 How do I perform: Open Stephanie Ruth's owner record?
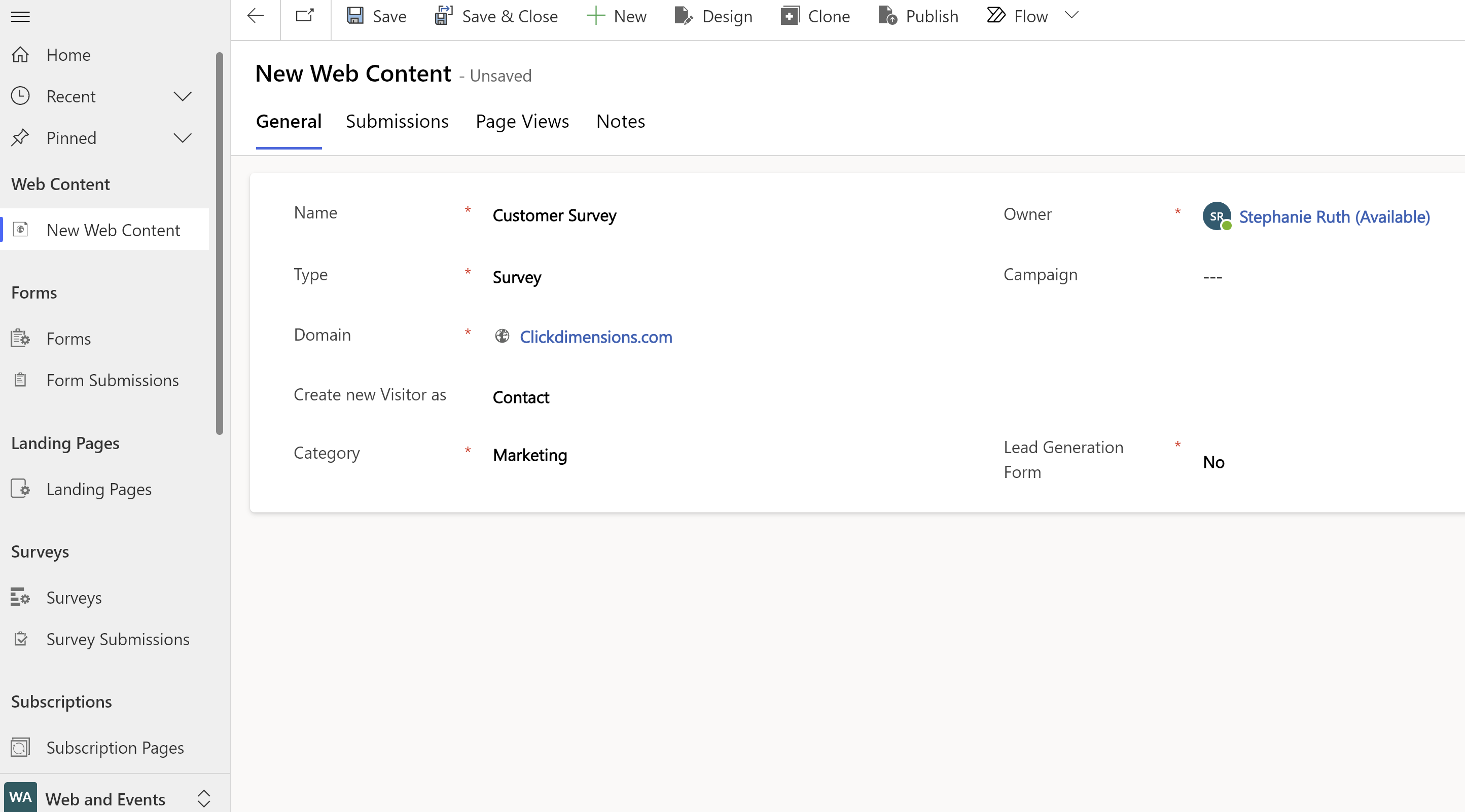point(1334,216)
